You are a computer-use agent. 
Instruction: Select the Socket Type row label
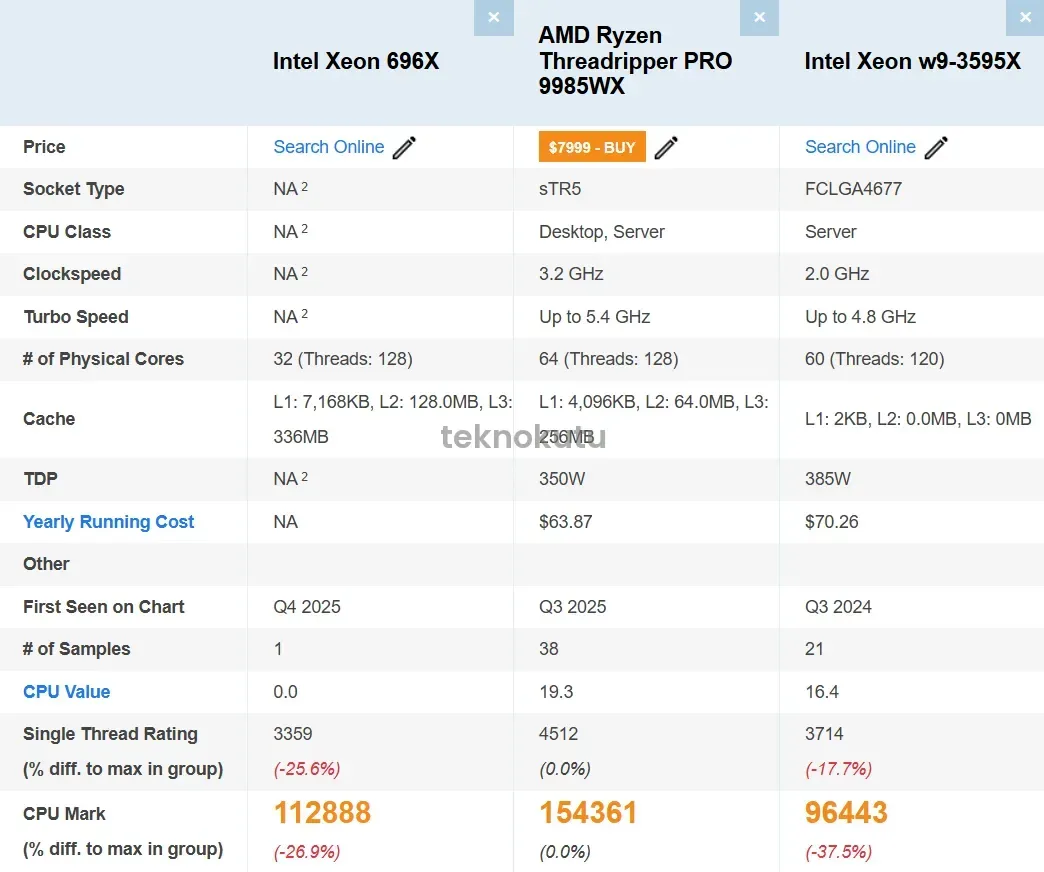coord(74,189)
